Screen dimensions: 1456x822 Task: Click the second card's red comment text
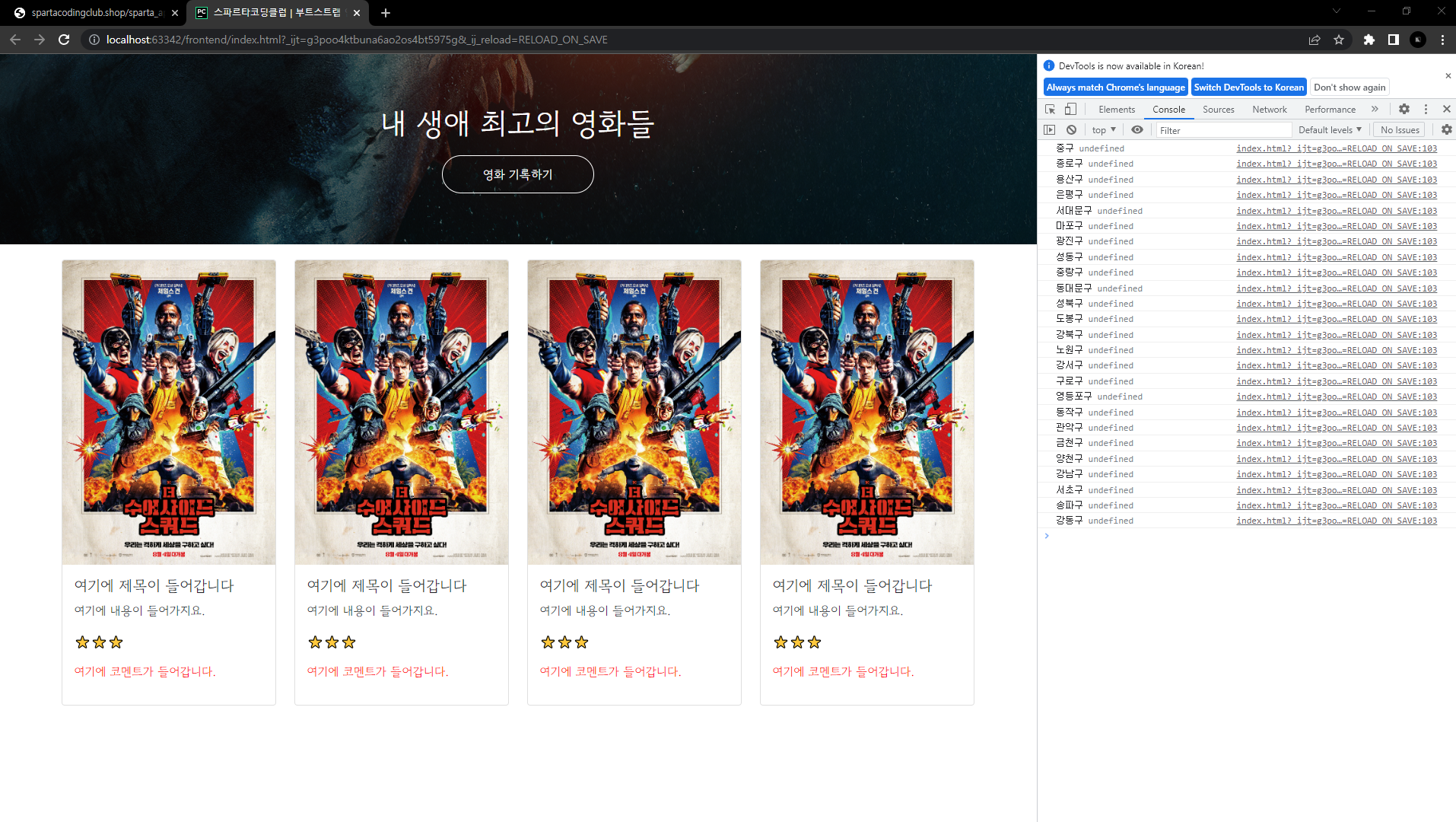[377, 671]
